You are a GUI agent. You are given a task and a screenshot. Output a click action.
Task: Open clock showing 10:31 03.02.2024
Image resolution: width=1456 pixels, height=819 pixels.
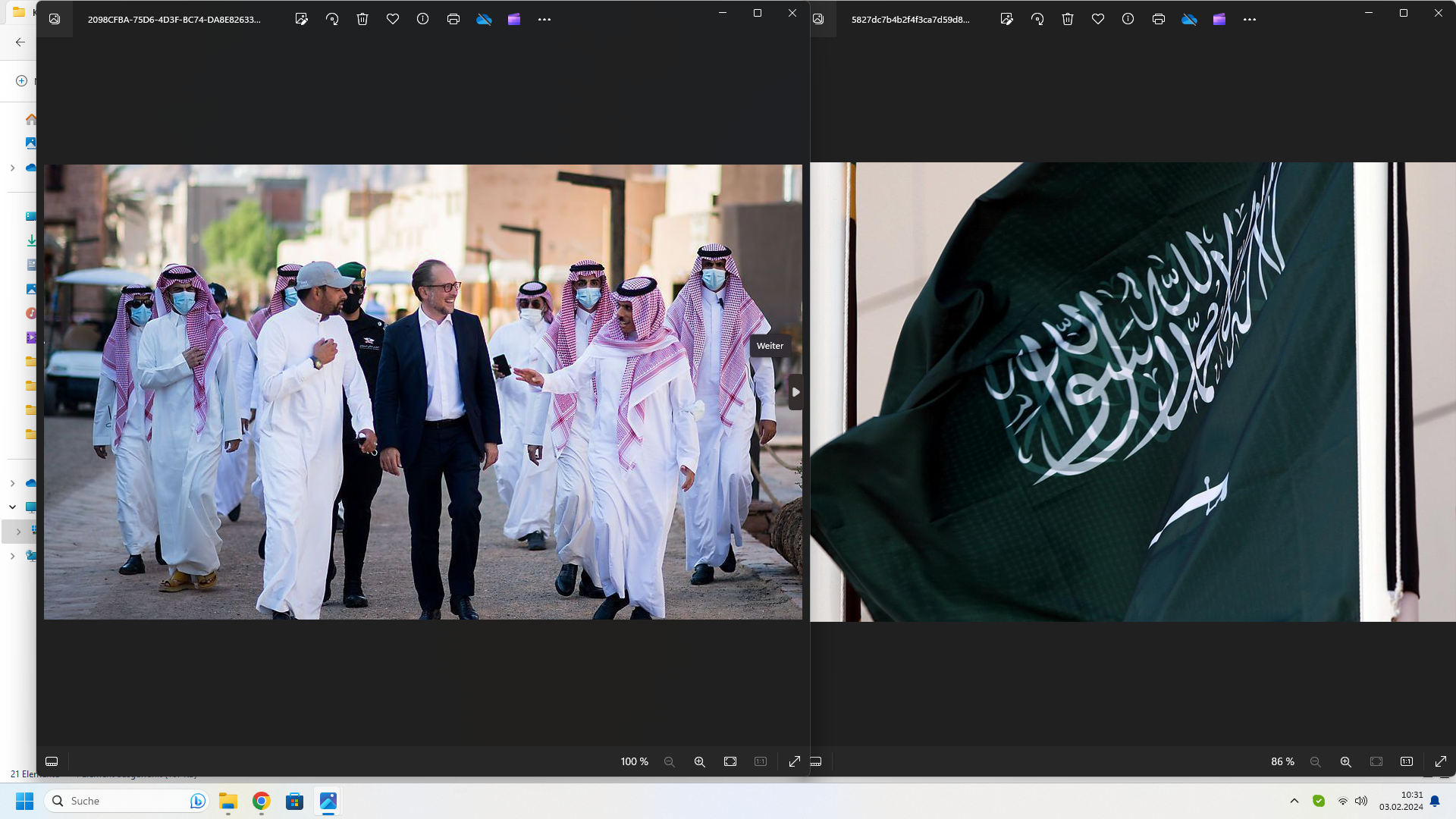(x=1401, y=801)
